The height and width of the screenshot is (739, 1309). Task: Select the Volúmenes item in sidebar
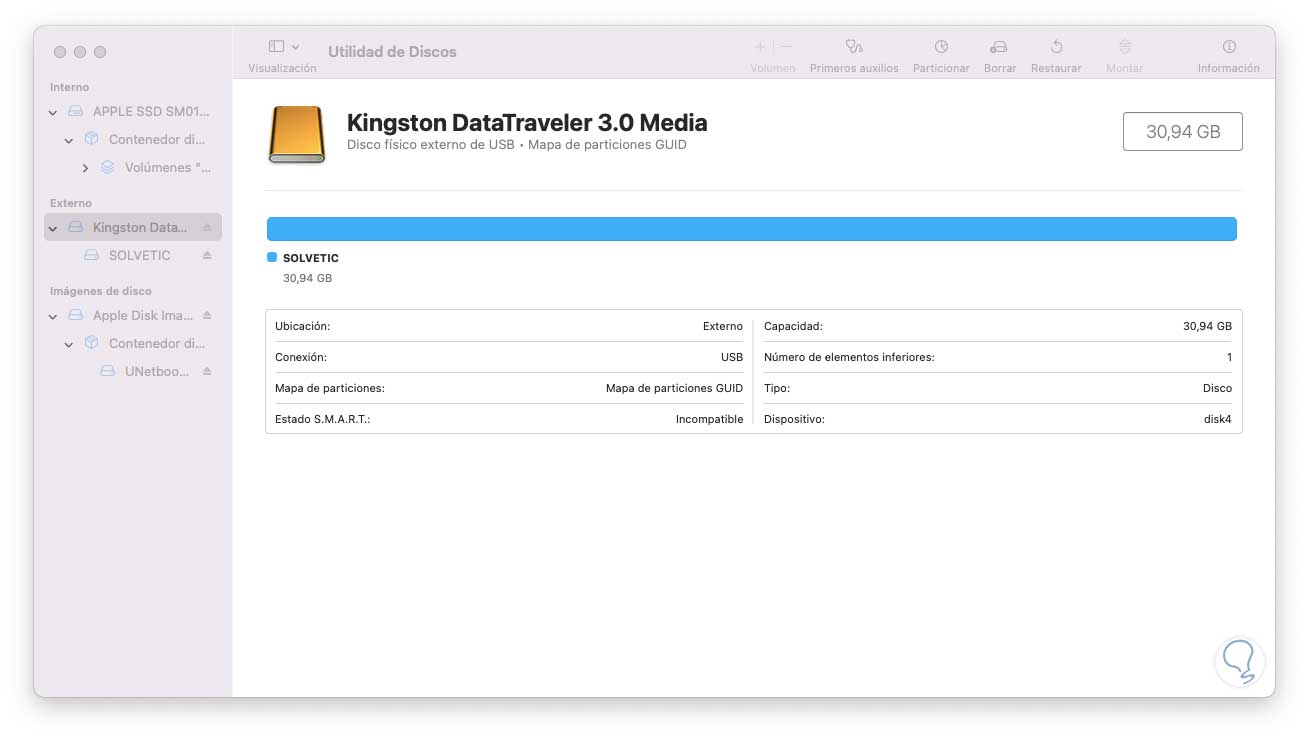[133, 168]
